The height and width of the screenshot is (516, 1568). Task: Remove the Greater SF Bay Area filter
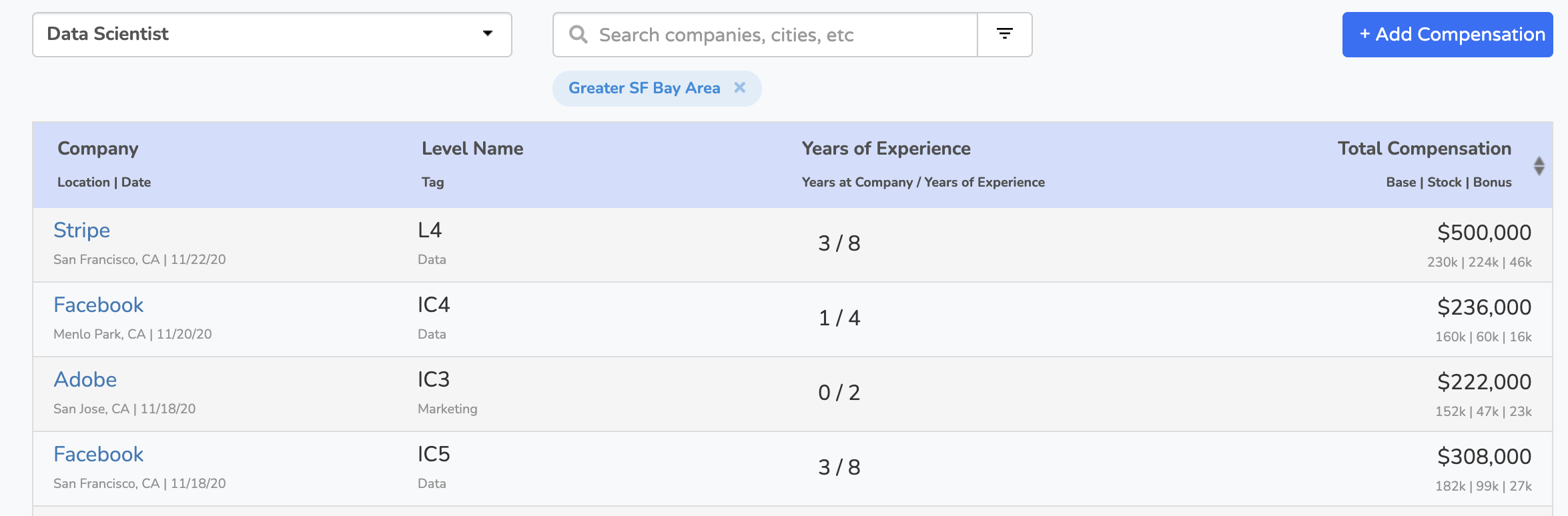coord(740,87)
